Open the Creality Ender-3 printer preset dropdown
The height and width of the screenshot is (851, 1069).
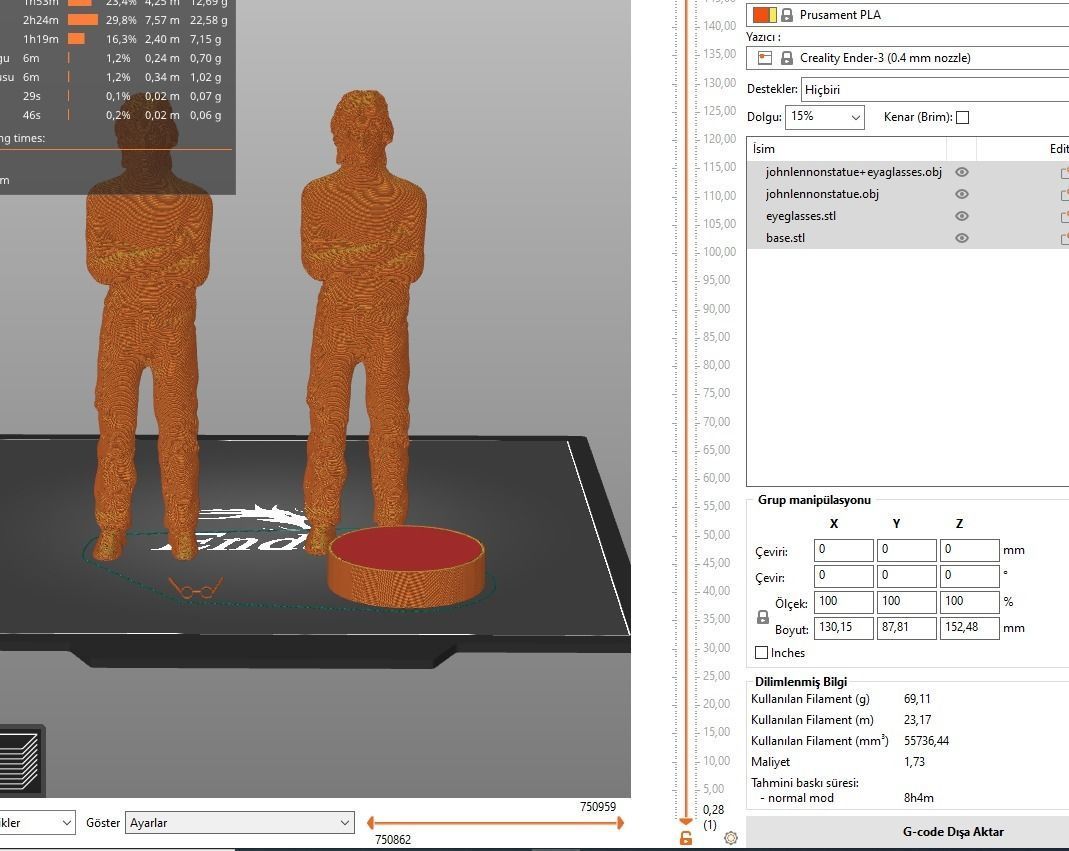coord(908,58)
